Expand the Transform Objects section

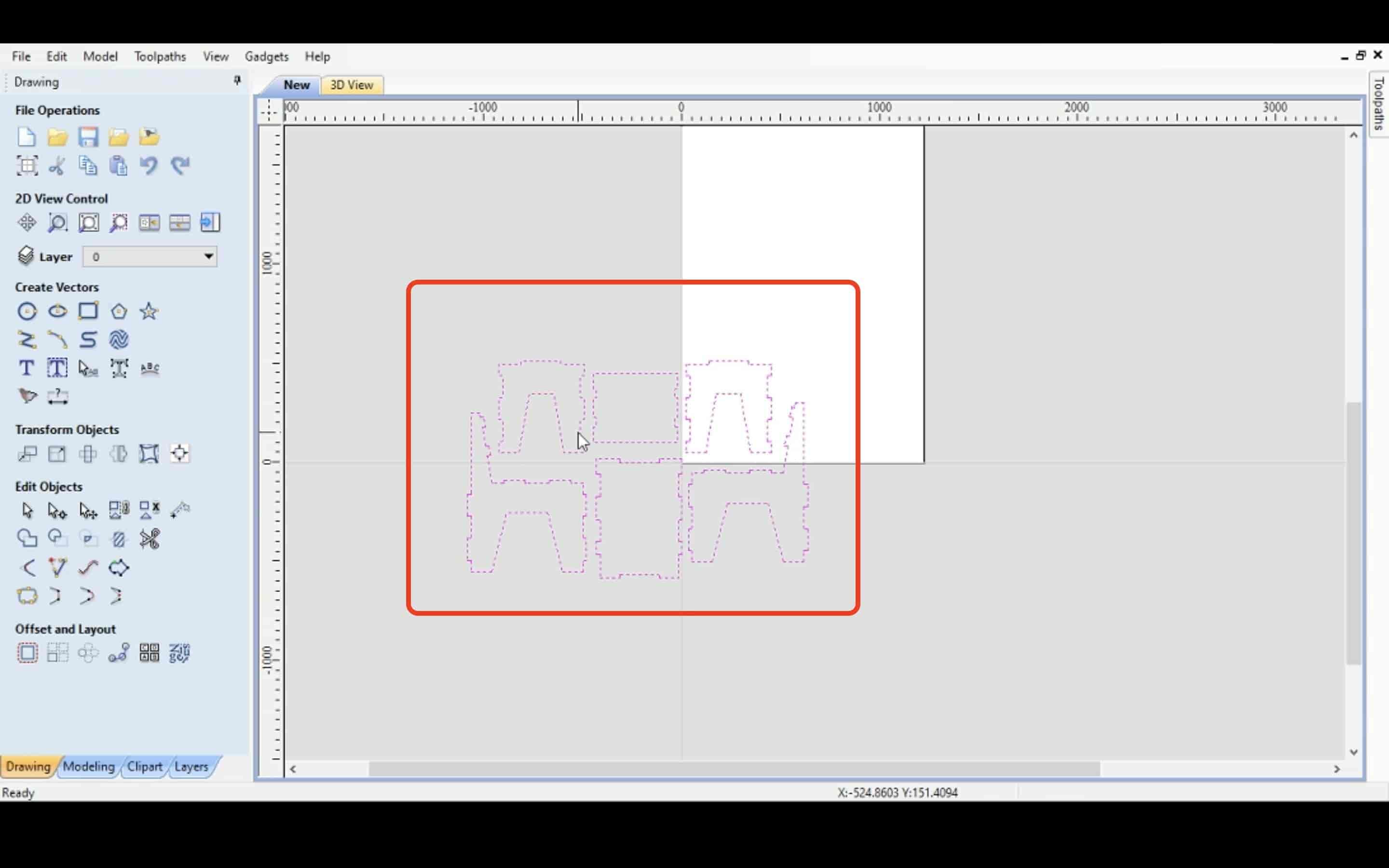pos(67,429)
